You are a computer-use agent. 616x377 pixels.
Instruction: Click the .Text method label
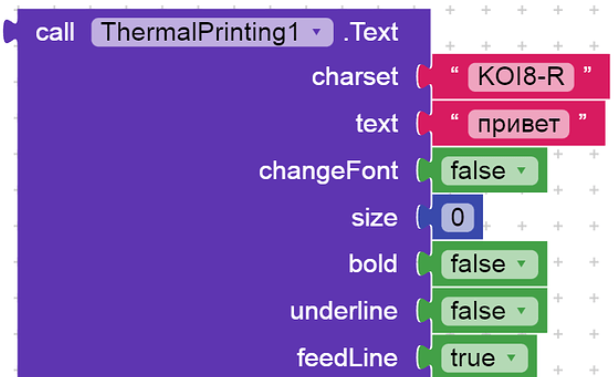(x=370, y=32)
